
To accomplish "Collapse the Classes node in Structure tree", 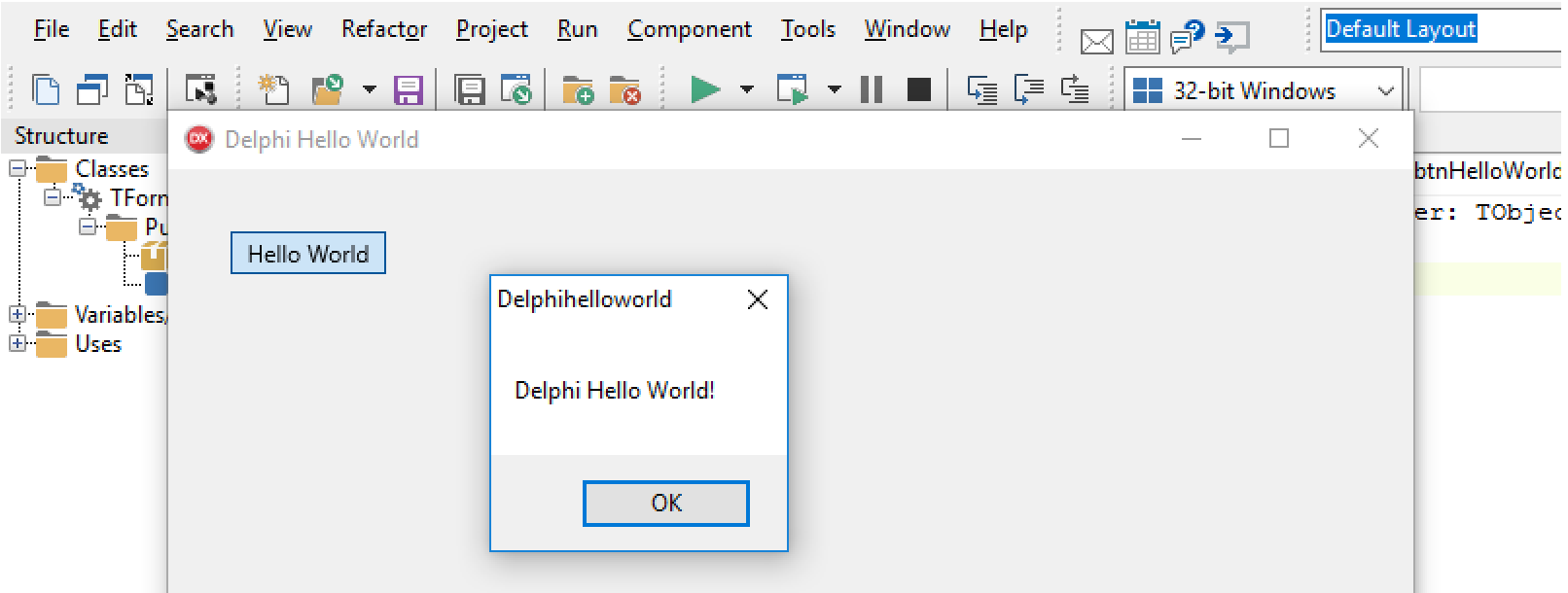I will (18, 168).
